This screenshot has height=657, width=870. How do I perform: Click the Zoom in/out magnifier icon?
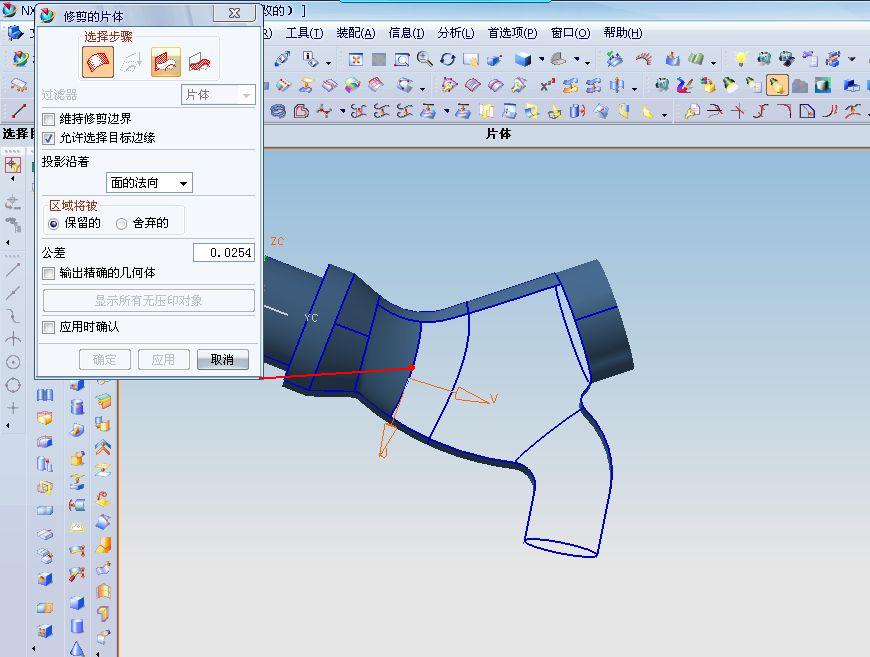424,59
